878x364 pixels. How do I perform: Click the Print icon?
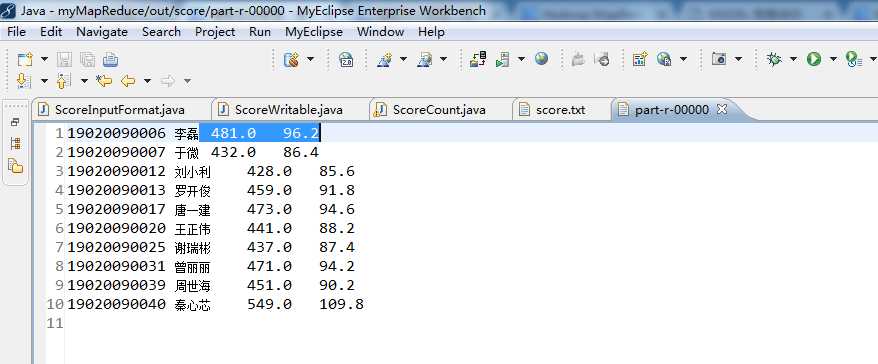110,59
